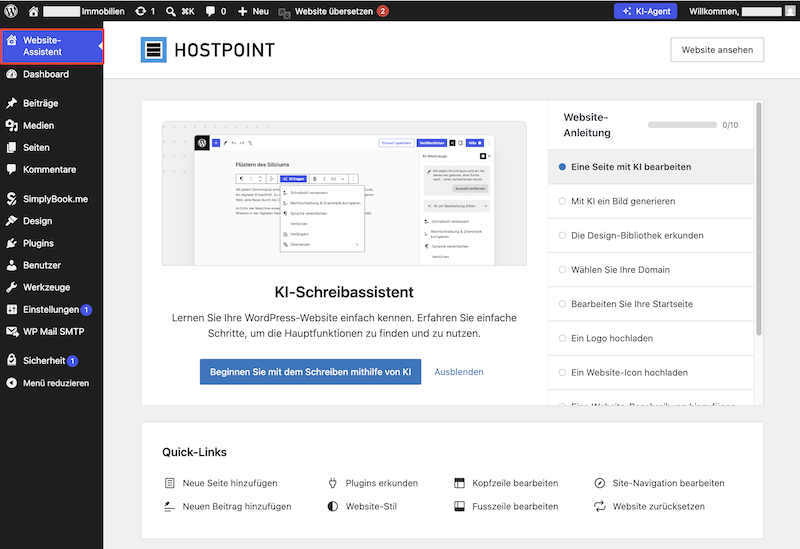The width and height of the screenshot is (800, 549).
Task: Click Website übersetzen in admin bar
Action: 334,11
